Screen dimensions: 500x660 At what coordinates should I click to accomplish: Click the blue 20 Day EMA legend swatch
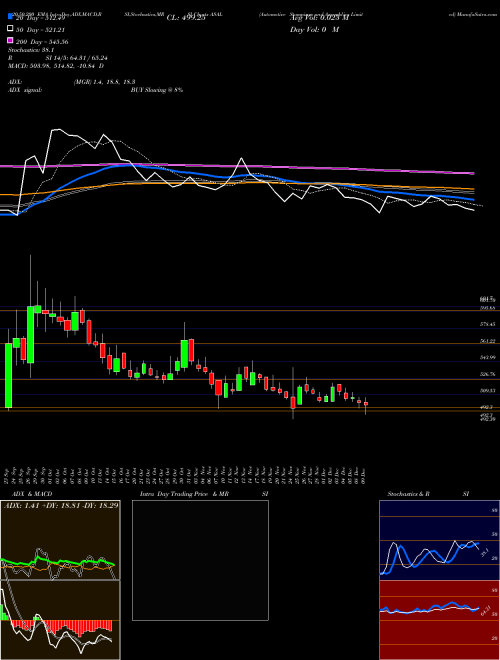click(11, 17)
